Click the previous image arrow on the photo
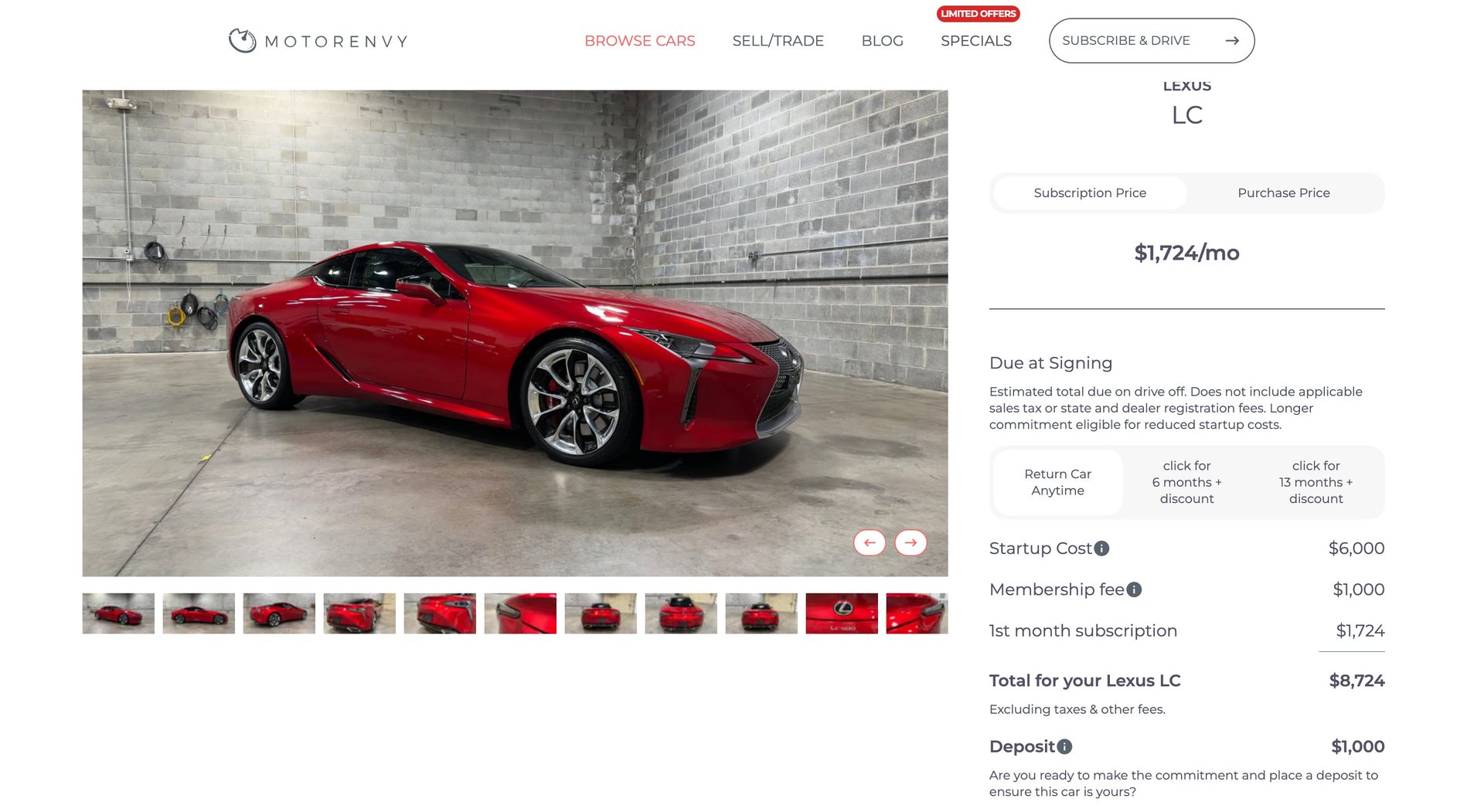The width and height of the screenshot is (1484, 812). point(870,542)
